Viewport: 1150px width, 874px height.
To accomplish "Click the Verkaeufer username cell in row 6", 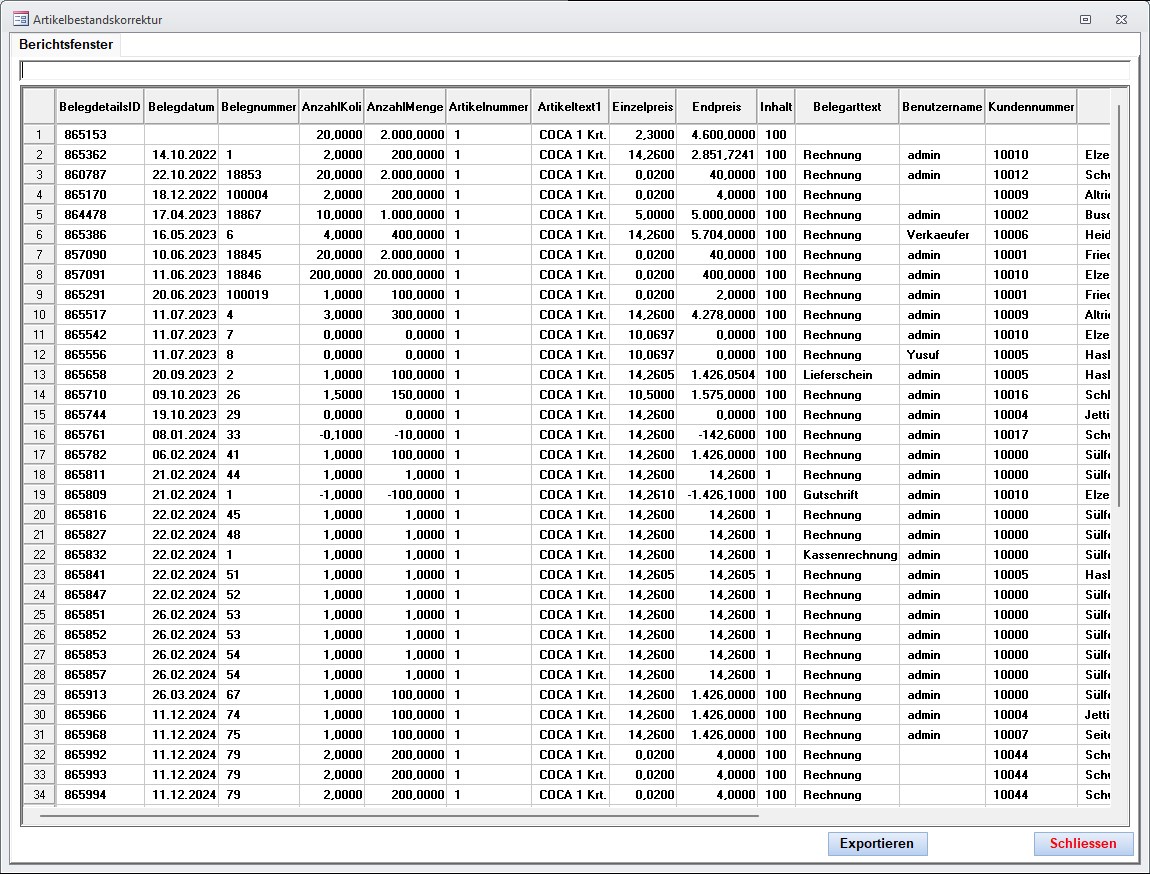I will (x=939, y=235).
